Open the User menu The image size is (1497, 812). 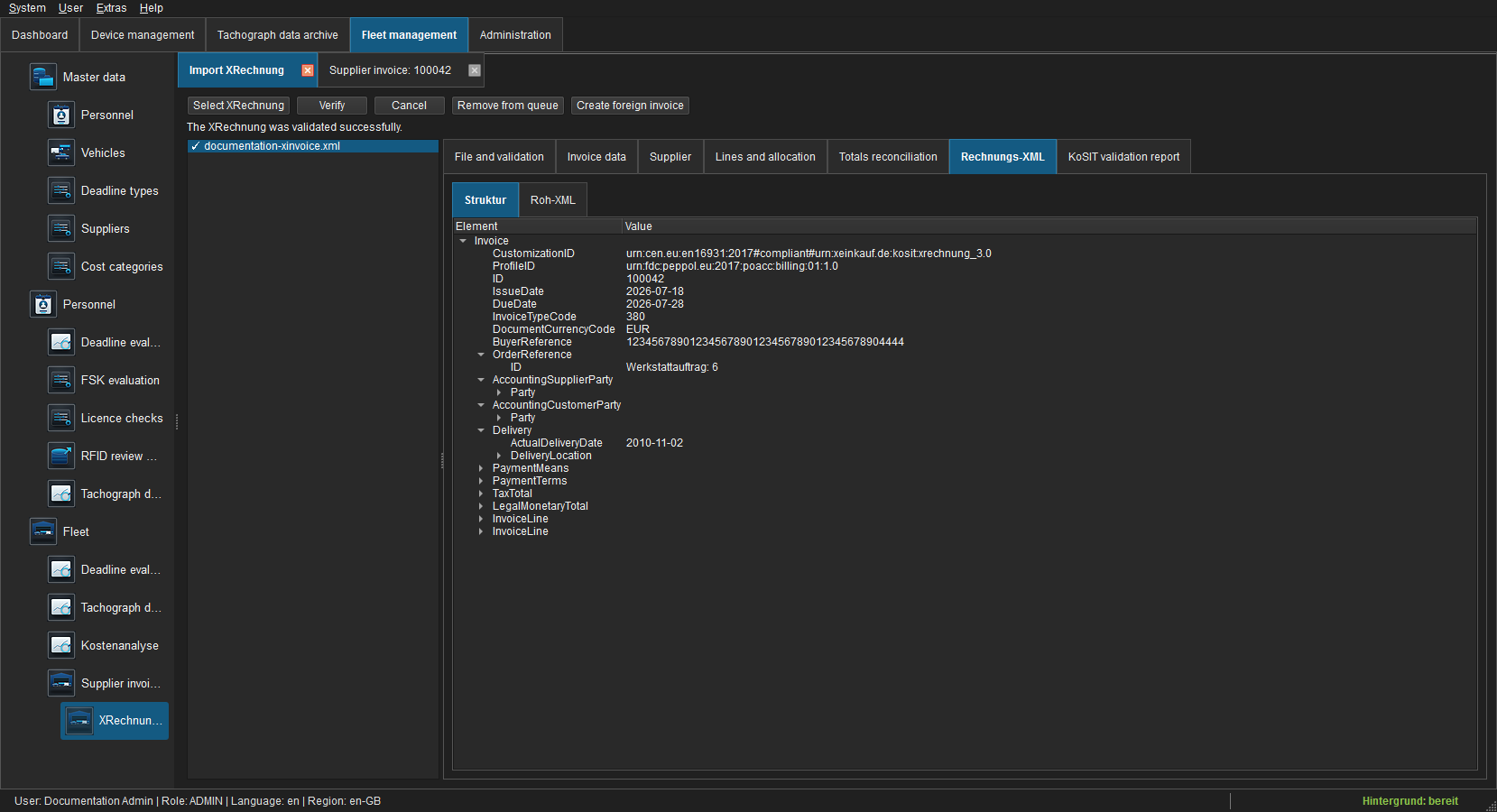[x=70, y=8]
